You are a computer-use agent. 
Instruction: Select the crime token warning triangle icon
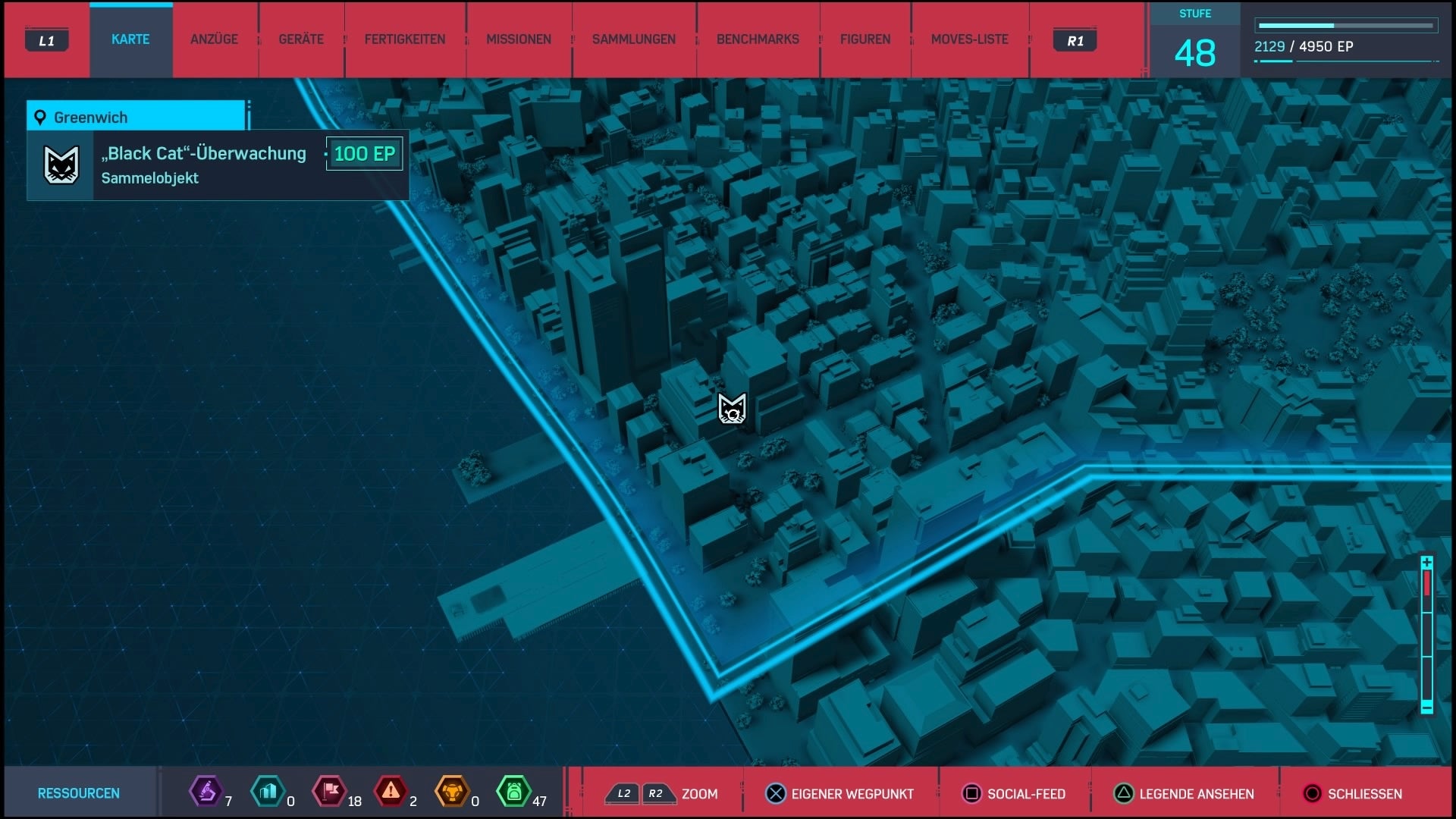pyautogui.click(x=391, y=792)
